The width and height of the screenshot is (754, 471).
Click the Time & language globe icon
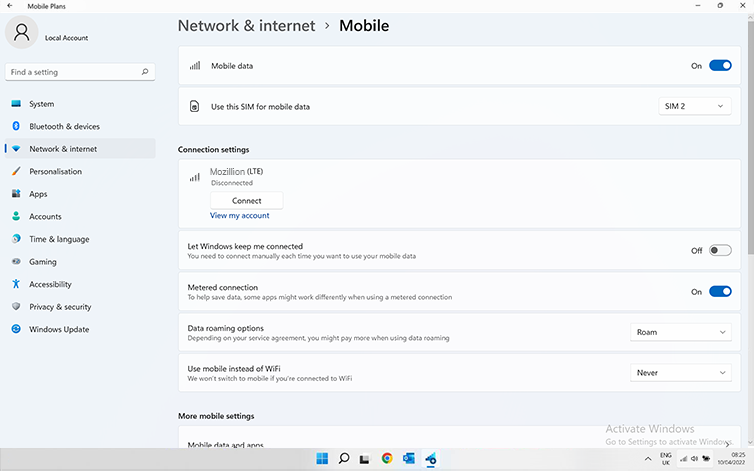pyautogui.click(x=16, y=239)
